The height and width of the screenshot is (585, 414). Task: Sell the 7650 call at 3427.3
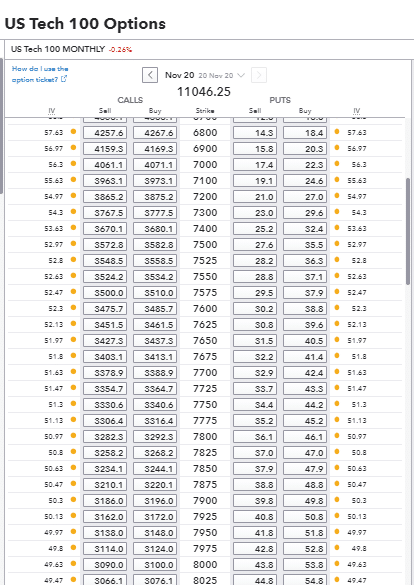tap(105, 341)
